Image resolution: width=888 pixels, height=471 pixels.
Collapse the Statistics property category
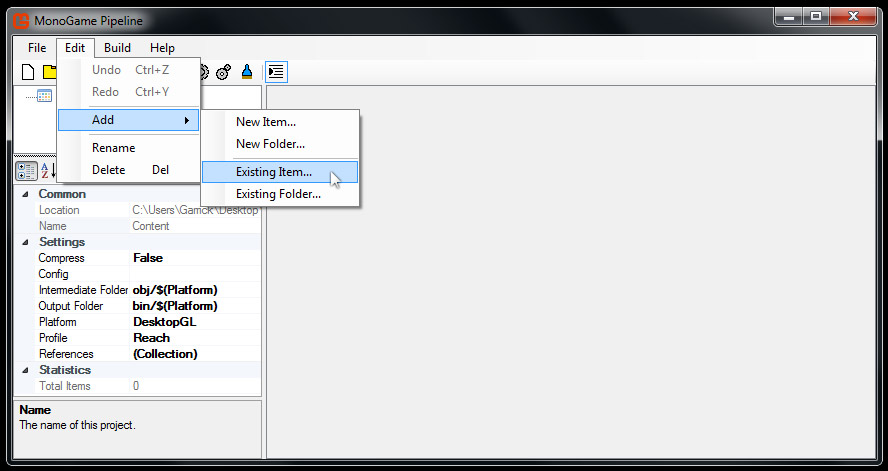(25, 370)
